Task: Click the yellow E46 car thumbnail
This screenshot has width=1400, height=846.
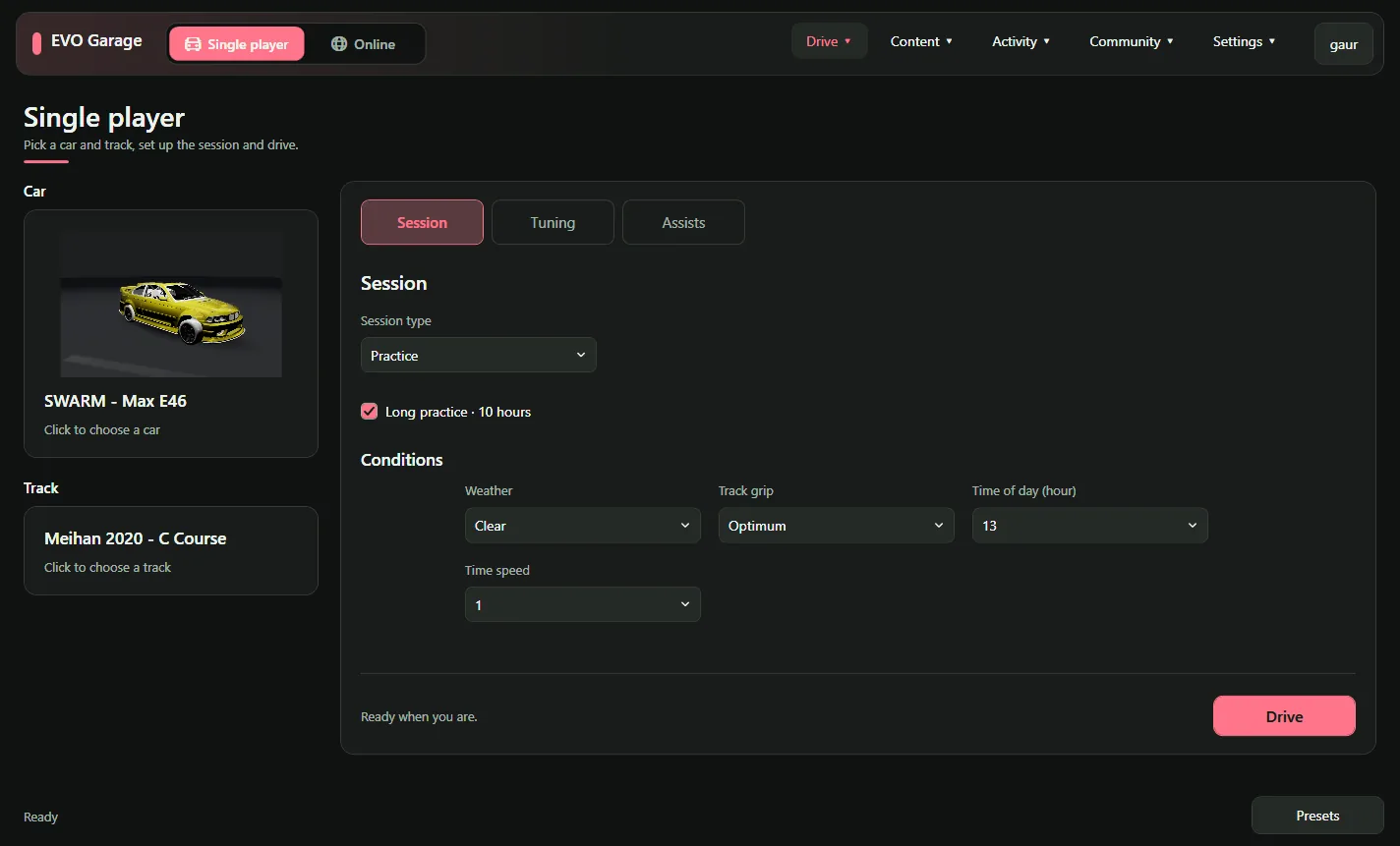Action: click(x=171, y=304)
